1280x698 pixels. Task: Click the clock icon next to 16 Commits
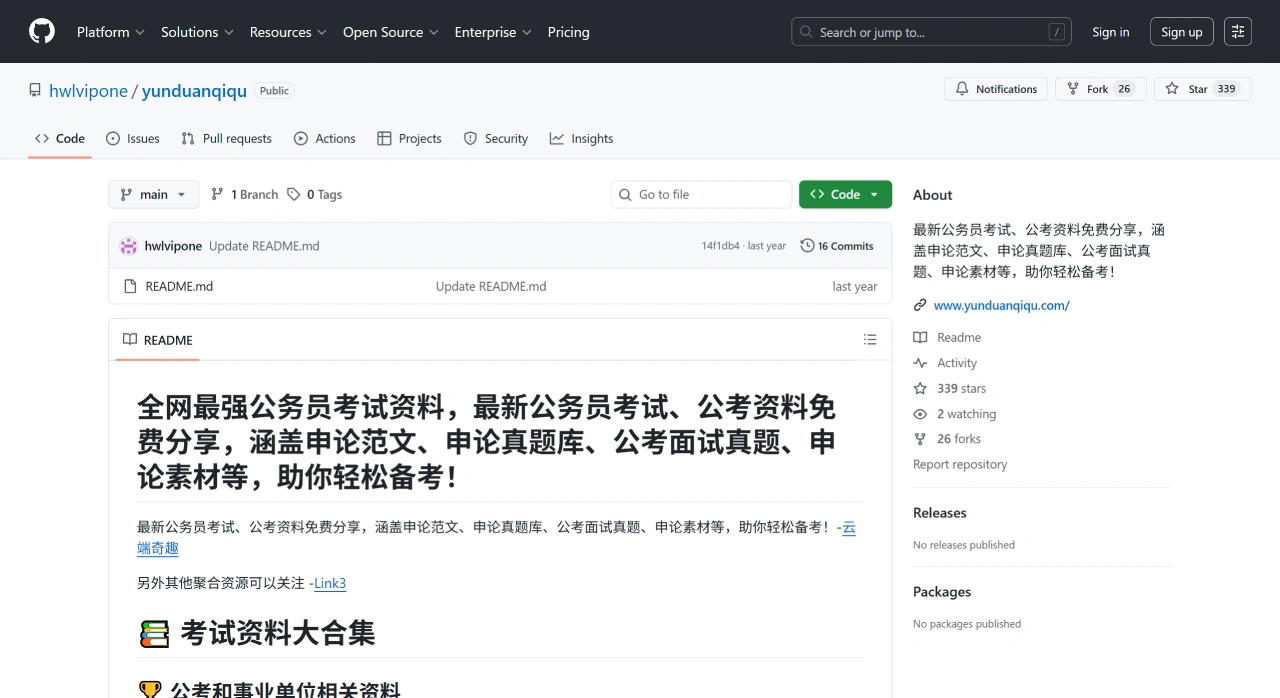[x=806, y=245]
